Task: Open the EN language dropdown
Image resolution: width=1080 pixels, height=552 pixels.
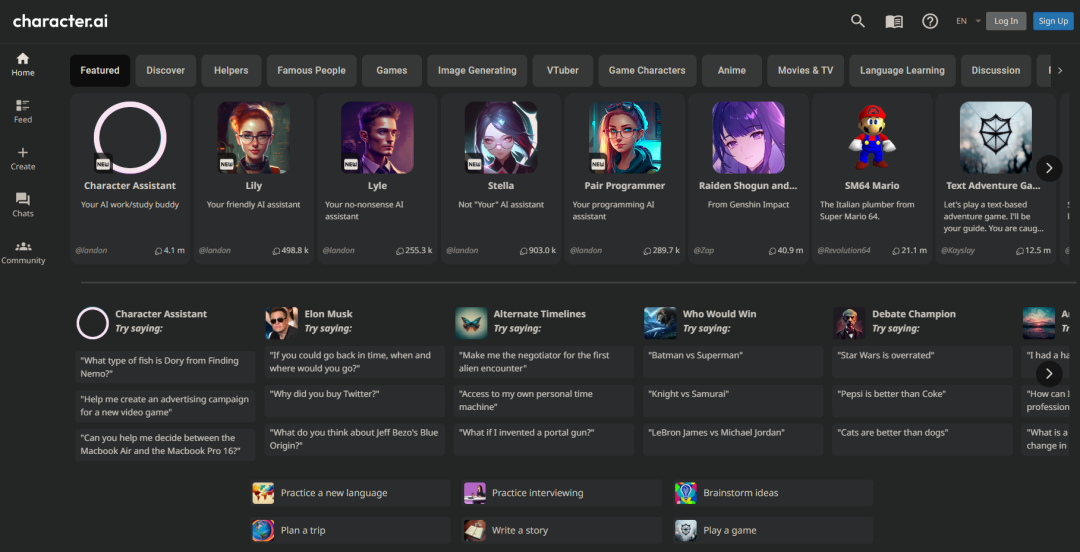Action: click(x=968, y=21)
